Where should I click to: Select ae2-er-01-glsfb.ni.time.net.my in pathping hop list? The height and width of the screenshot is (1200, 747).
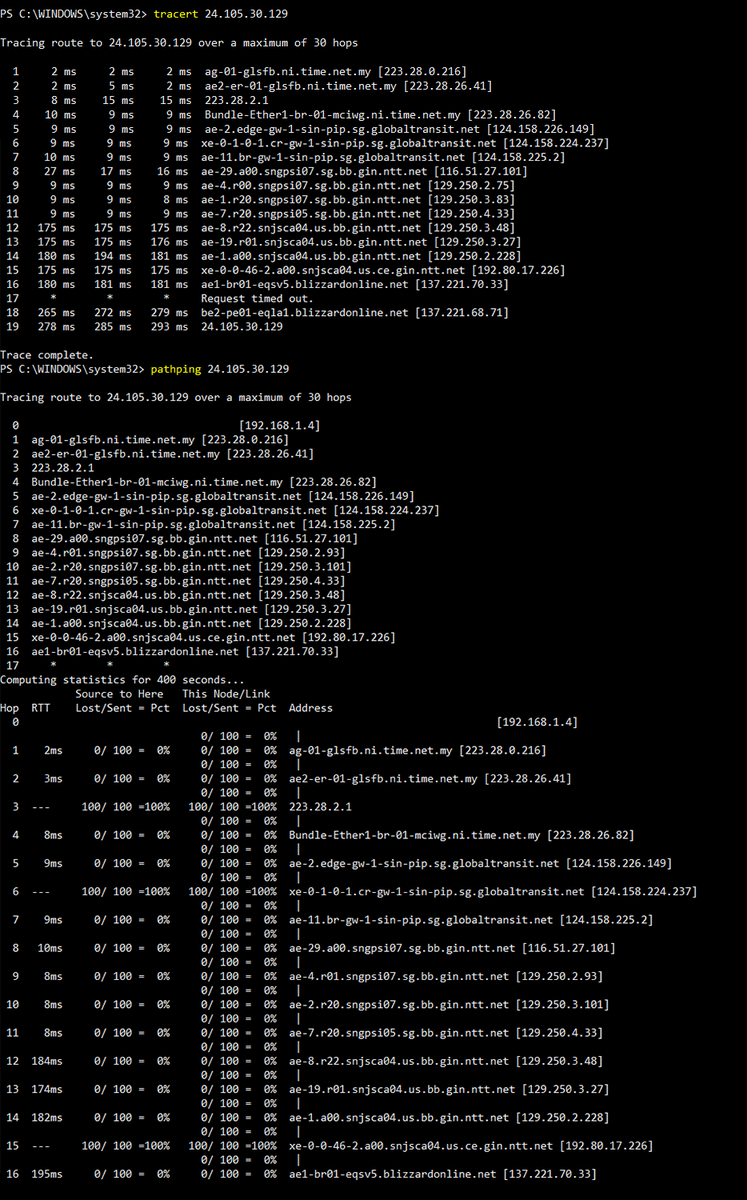pyautogui.click(x=126, y=454)
